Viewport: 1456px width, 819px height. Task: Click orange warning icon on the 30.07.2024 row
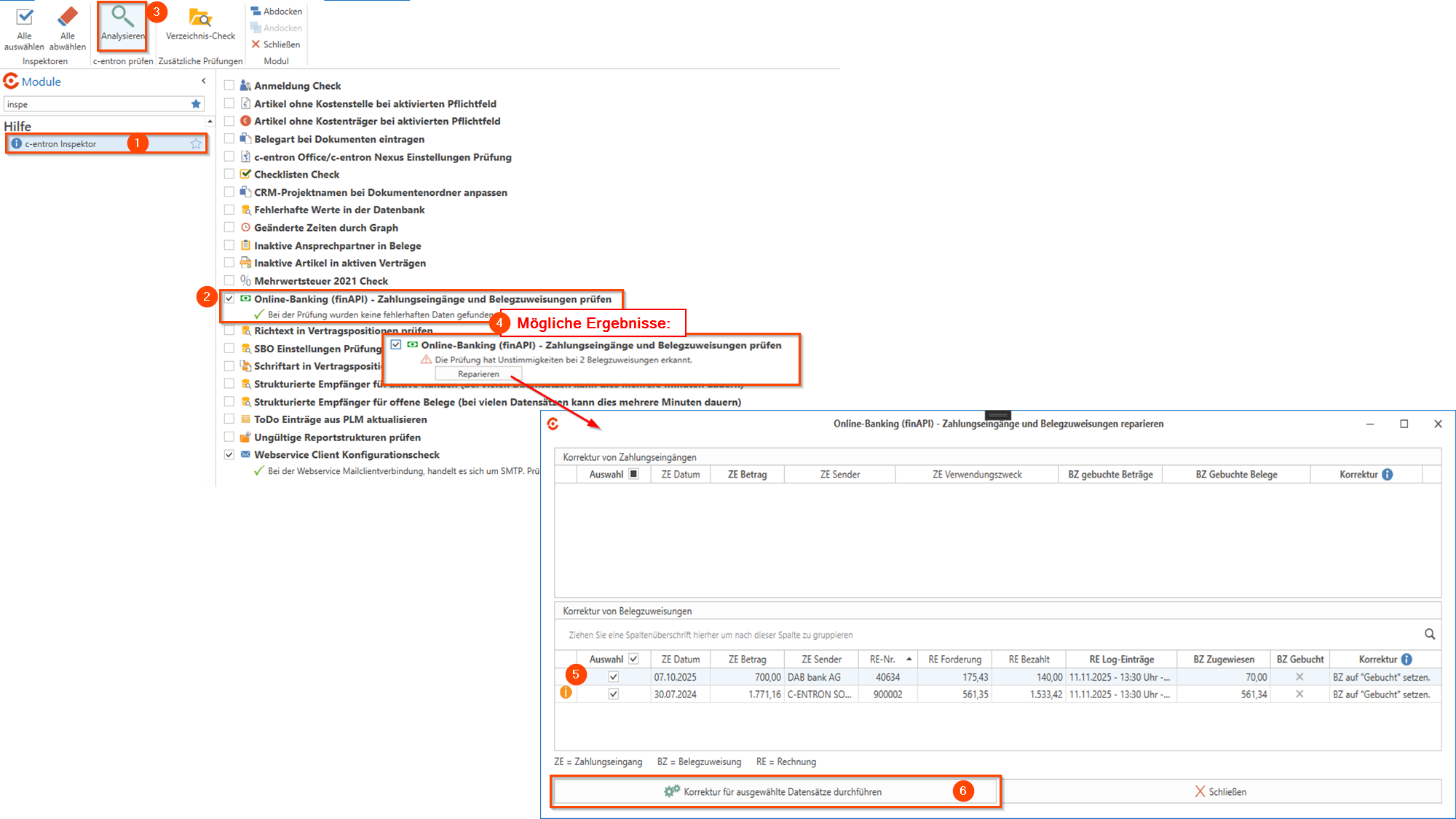566,693
